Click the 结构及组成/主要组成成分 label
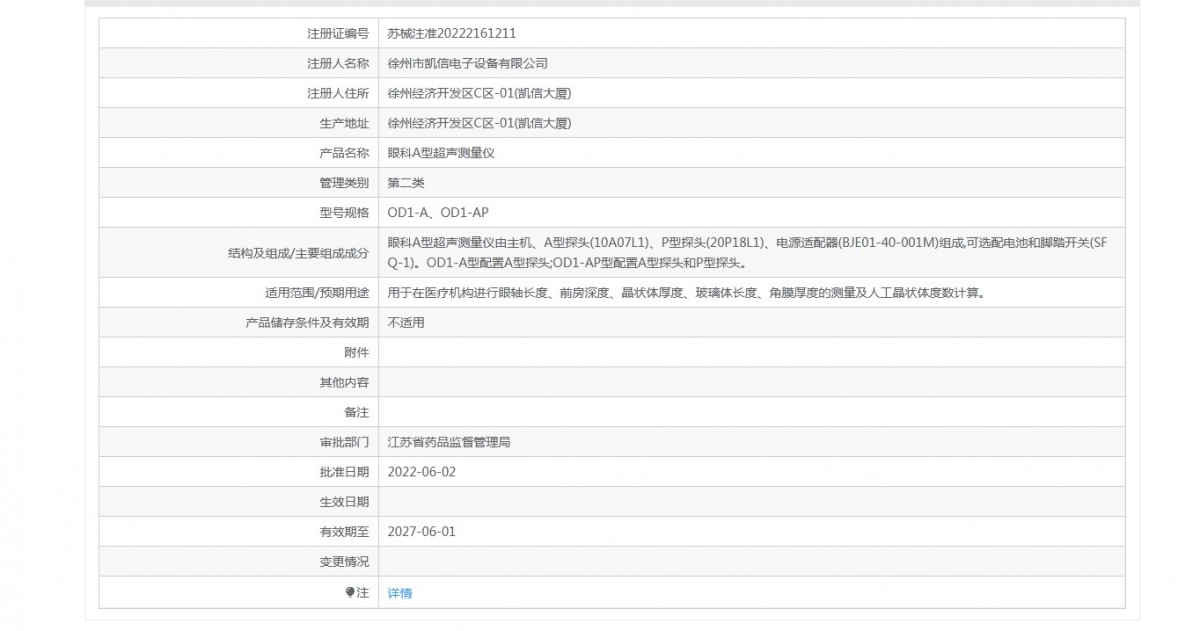This screenshot has width=1200, height=631. tap(299, 253)
